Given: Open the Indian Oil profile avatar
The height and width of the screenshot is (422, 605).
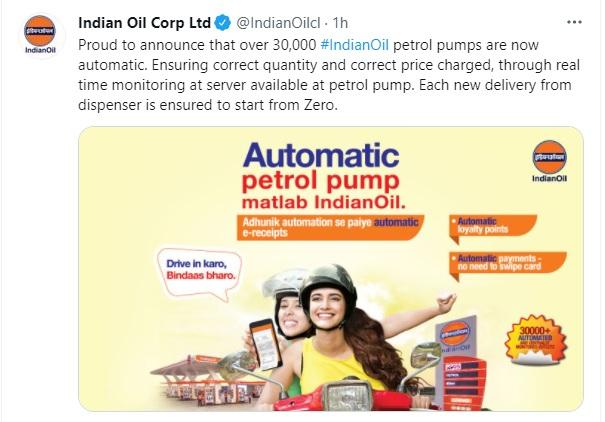Looking at the screenshot, I should click(40, 35).
